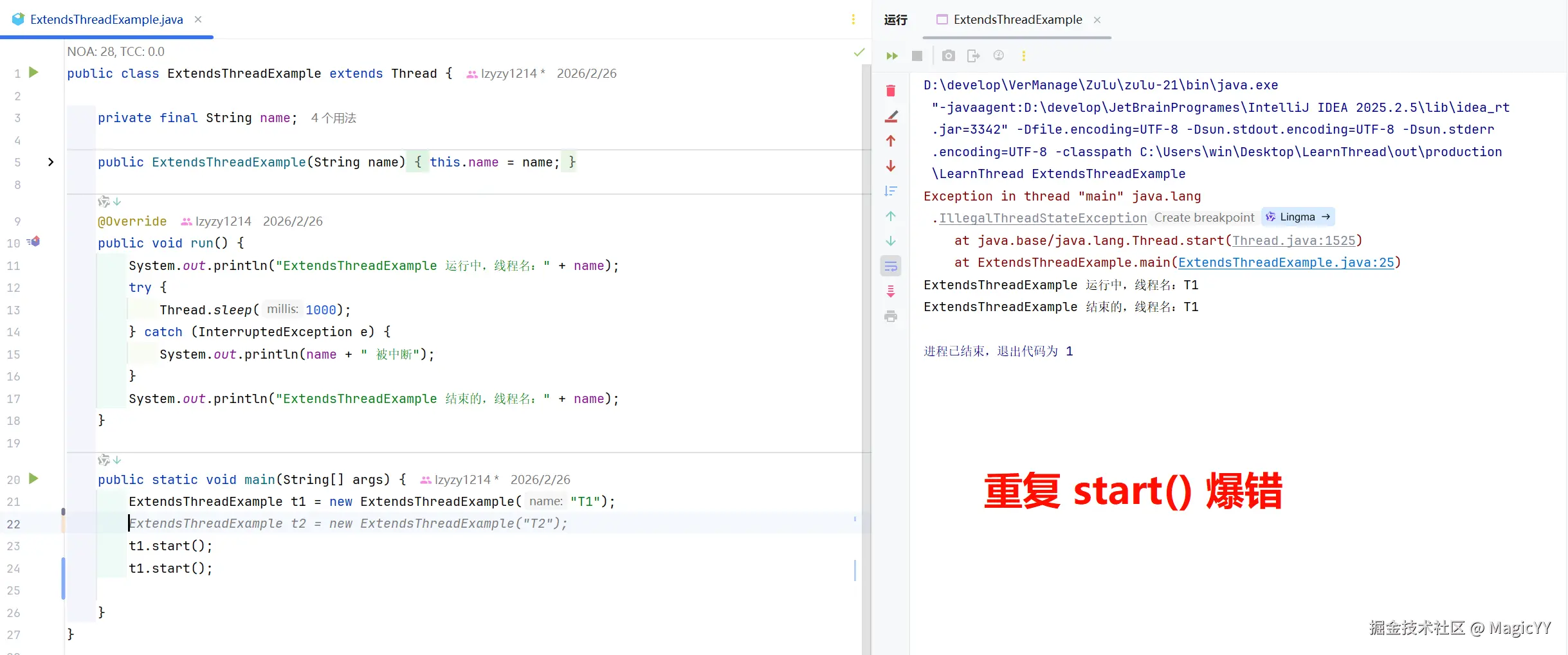This screenshot has width=1568, height=655.
Task: Click run gutter icon beside class declaration
Action: tap(34, 73)
